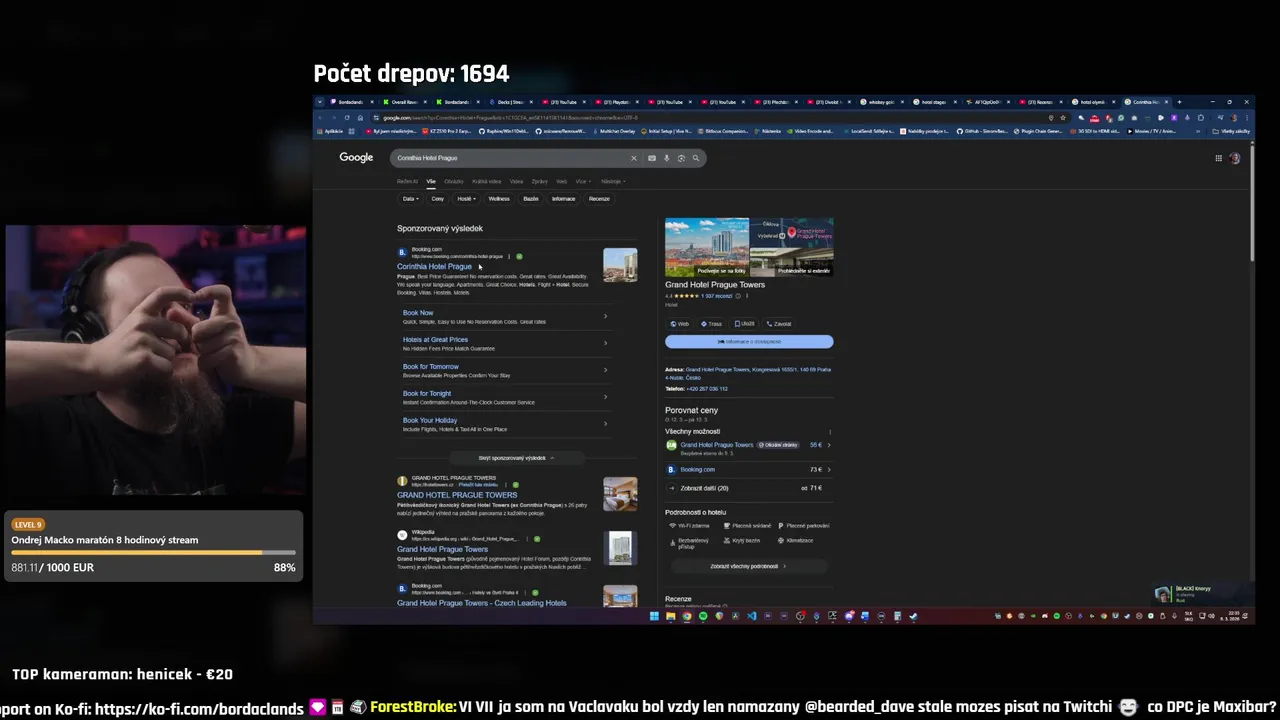
Task: Open Google Lens image search
Action: (x=681, y=158)
